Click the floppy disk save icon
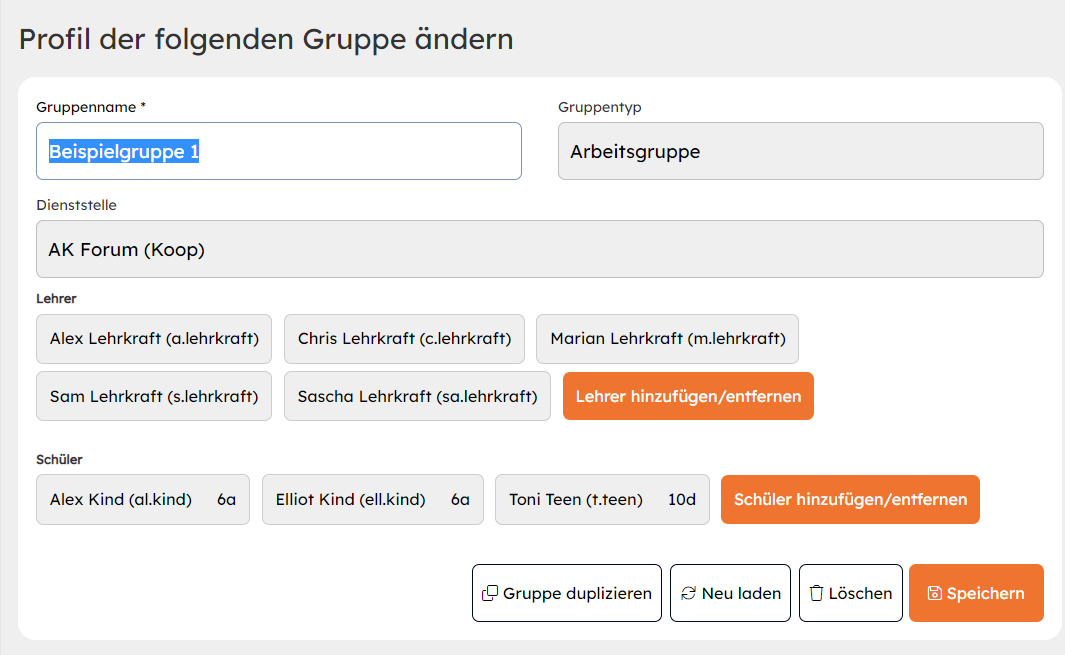 coord(934,593)
